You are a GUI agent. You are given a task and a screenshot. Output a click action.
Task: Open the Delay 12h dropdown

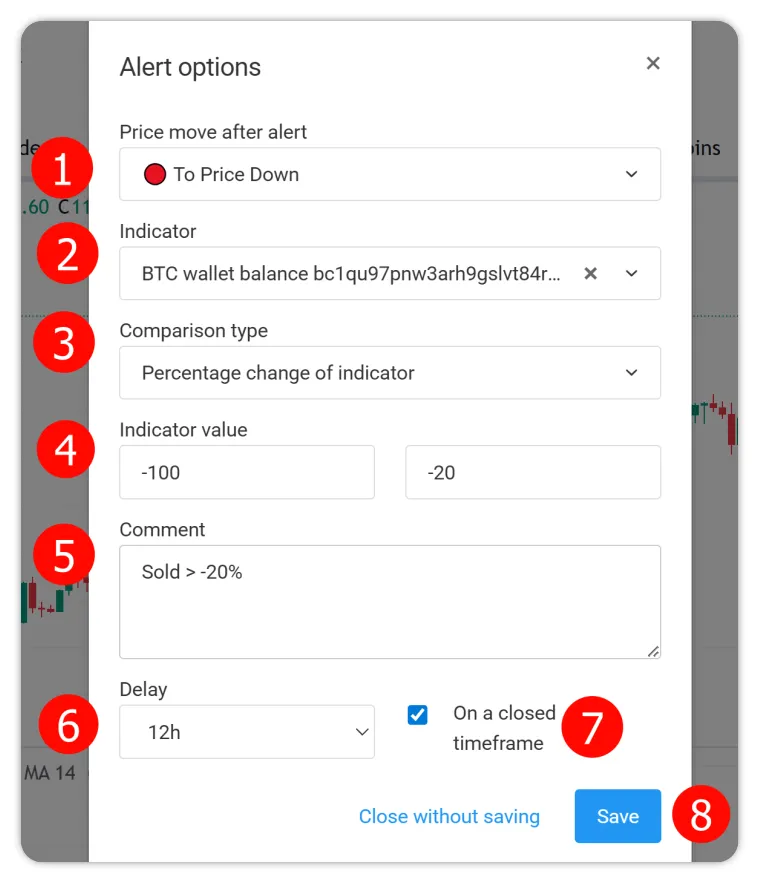[247, 732]
